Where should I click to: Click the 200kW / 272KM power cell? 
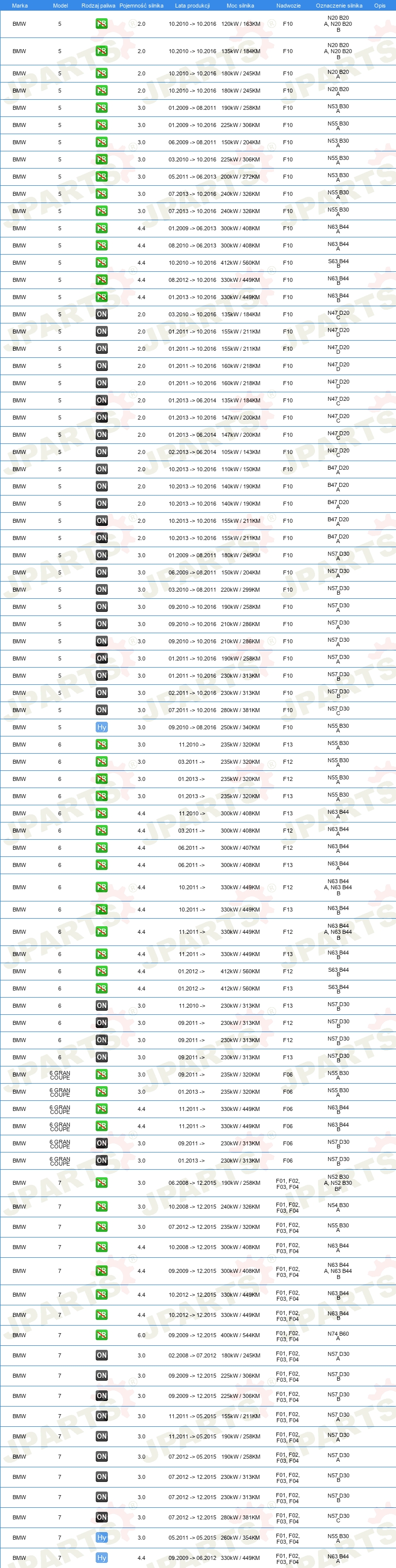(x=241, y=177)
